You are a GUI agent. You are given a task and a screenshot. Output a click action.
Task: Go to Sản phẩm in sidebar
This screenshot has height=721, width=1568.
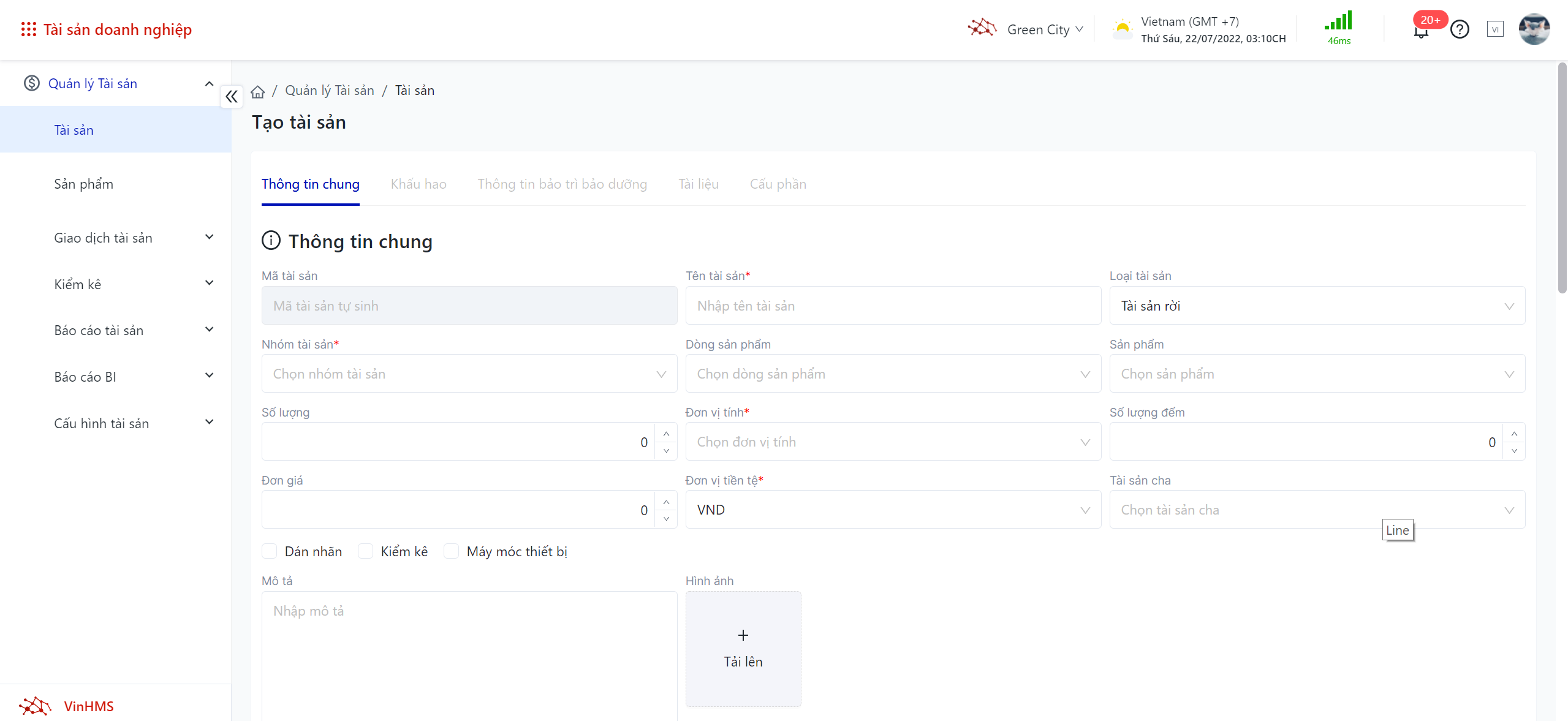coord(83,184)
